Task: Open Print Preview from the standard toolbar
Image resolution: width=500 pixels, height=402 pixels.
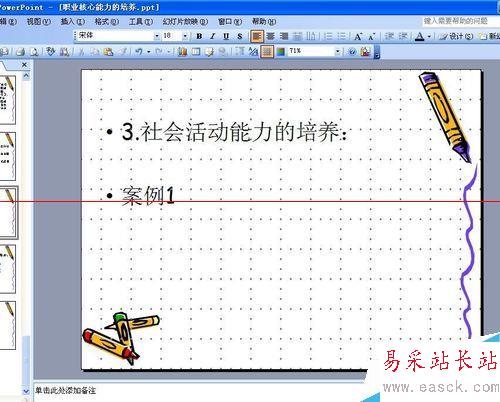Action: point(34,52)
